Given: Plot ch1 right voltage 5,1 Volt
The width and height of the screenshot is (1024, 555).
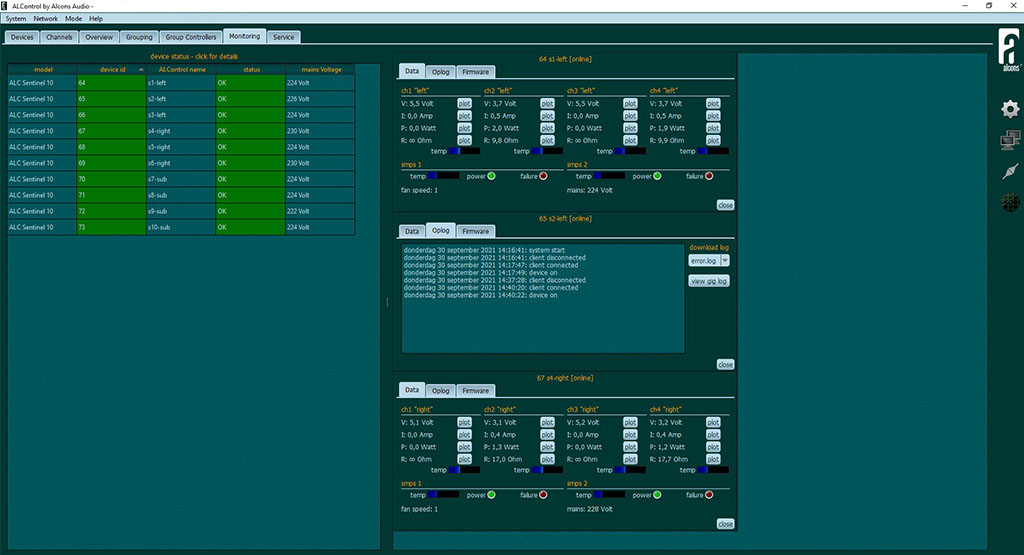Looking at the screenshot, I should pos(464,422).
